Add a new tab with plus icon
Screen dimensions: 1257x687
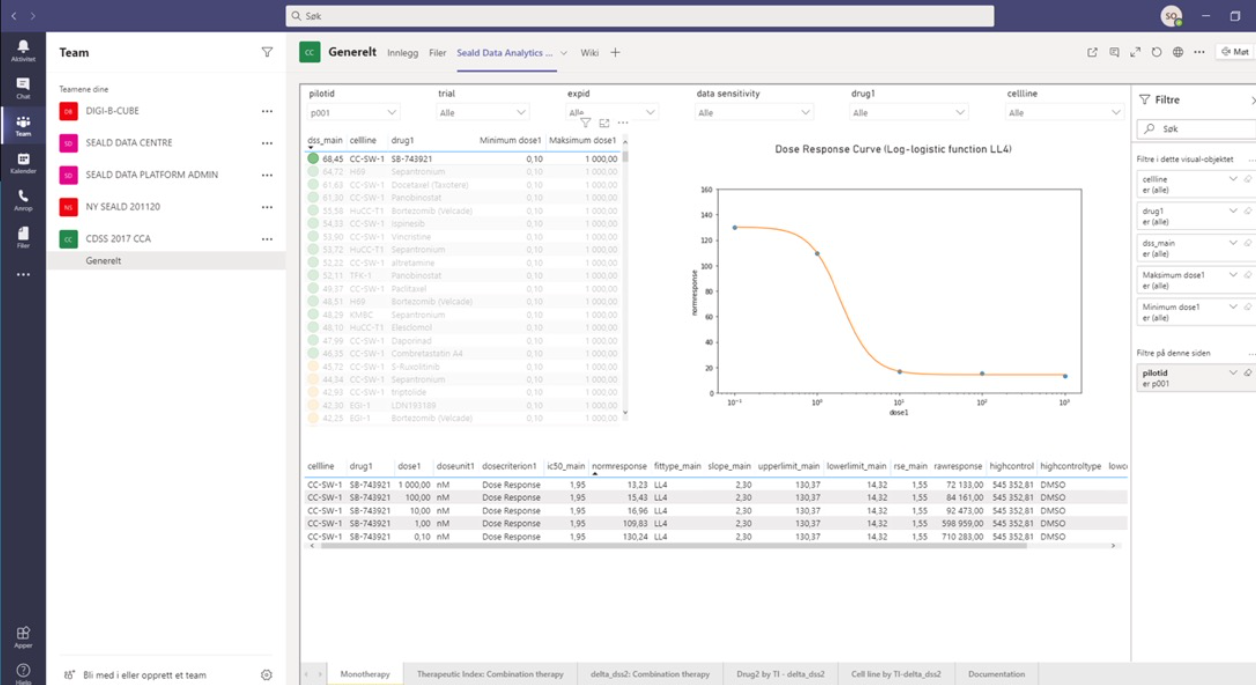[615, 52]
